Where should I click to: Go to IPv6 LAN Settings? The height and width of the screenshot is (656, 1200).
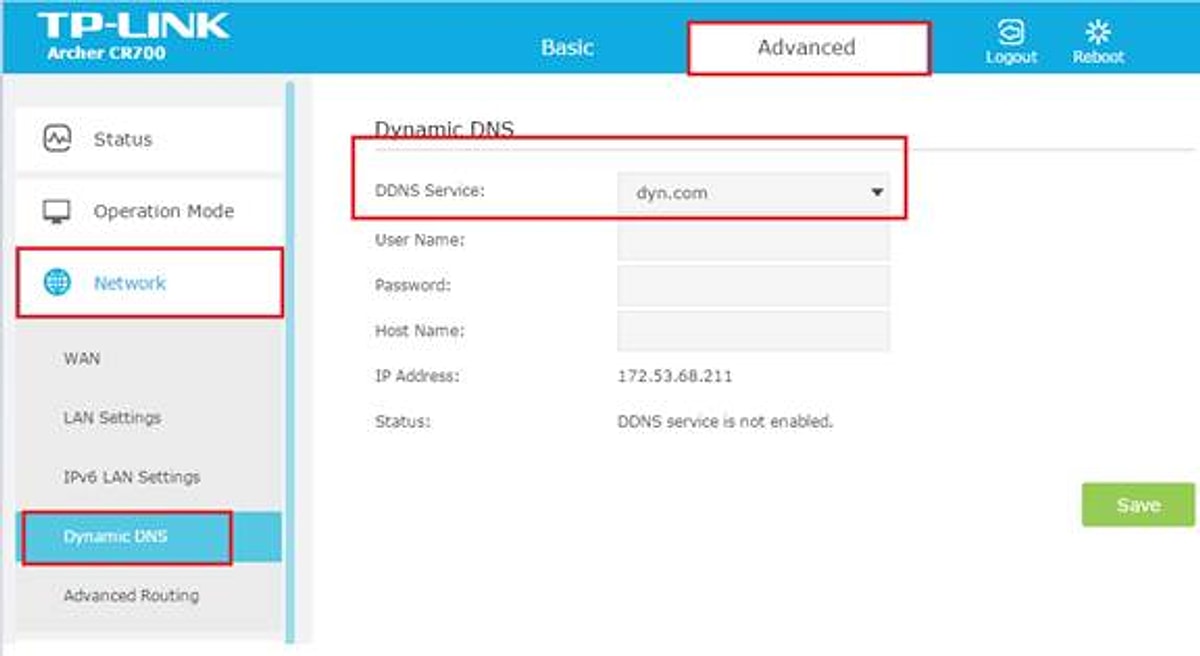click(x=132, y=477)
